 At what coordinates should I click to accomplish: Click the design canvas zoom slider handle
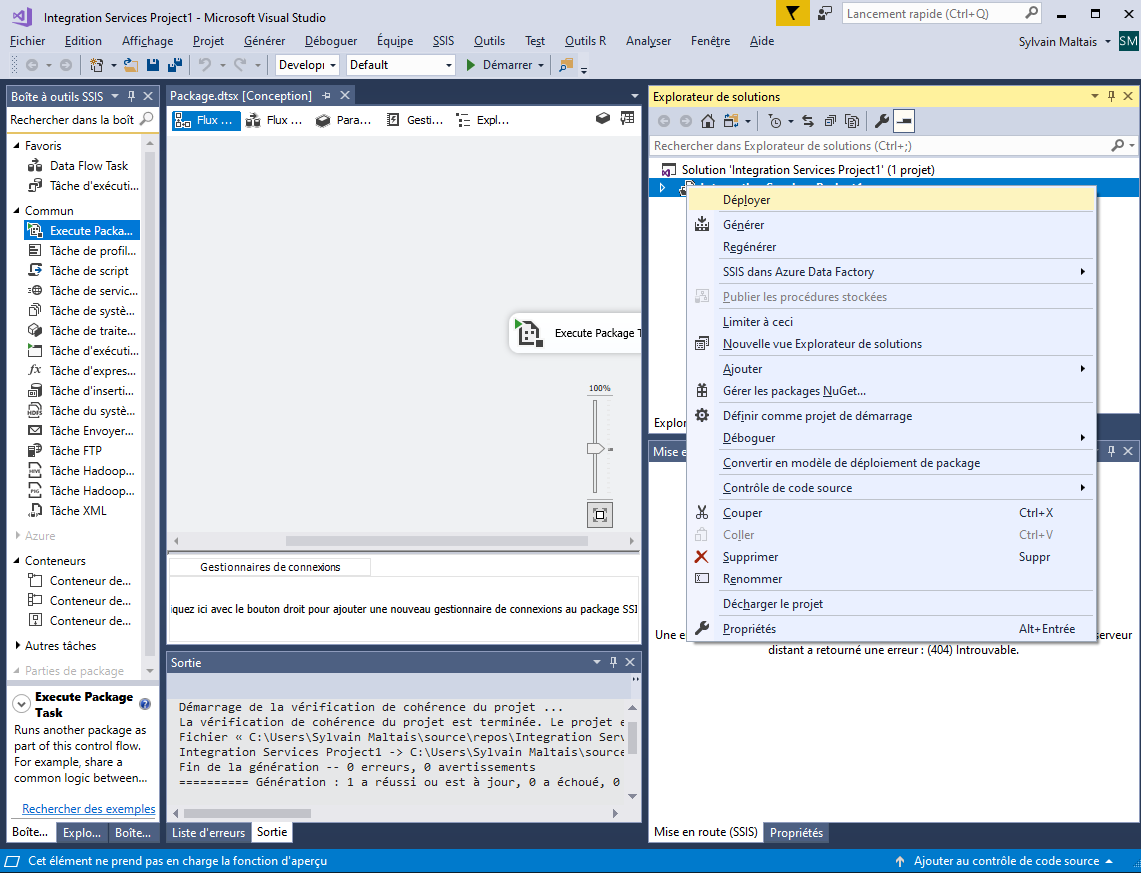pos(596,449)
